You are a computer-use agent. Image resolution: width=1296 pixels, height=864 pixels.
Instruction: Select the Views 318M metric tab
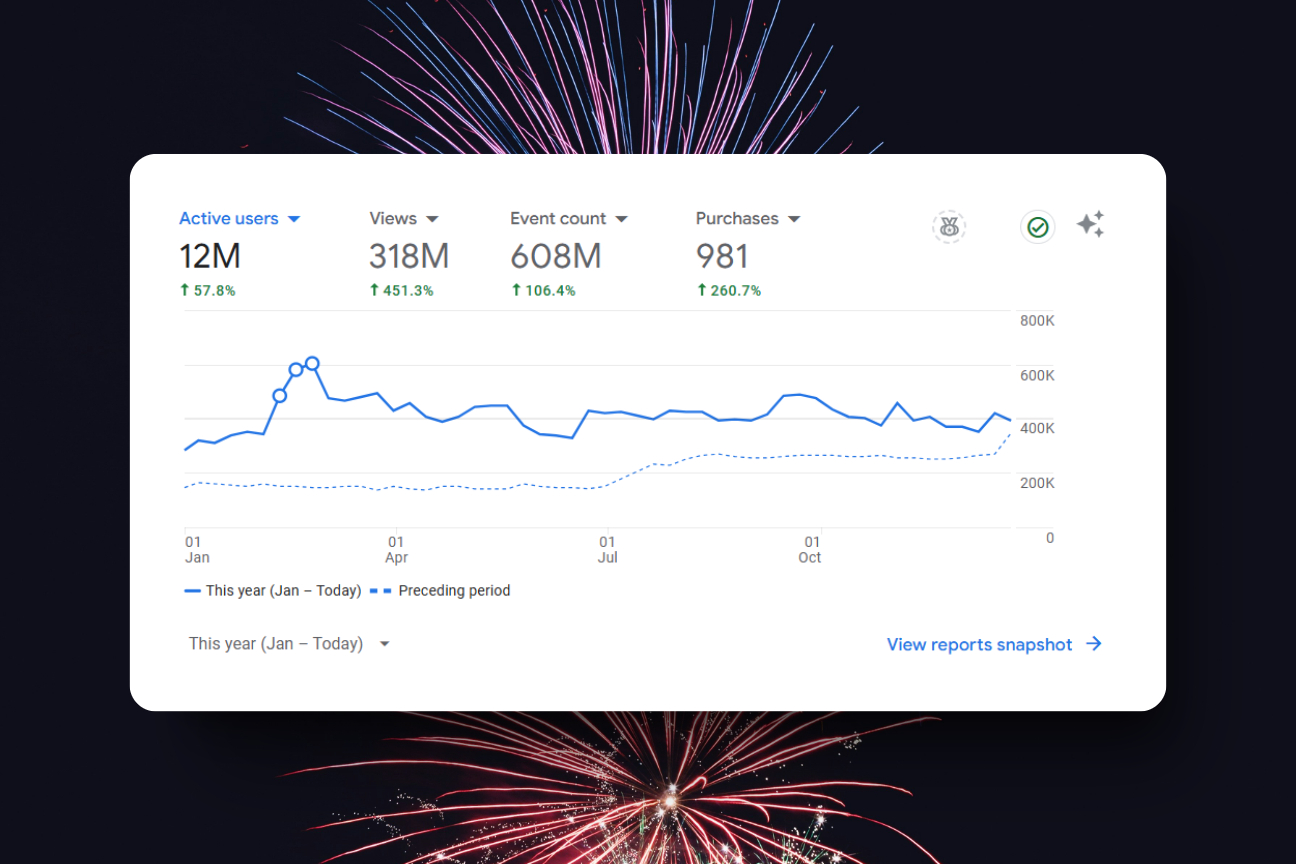[408, 256]
